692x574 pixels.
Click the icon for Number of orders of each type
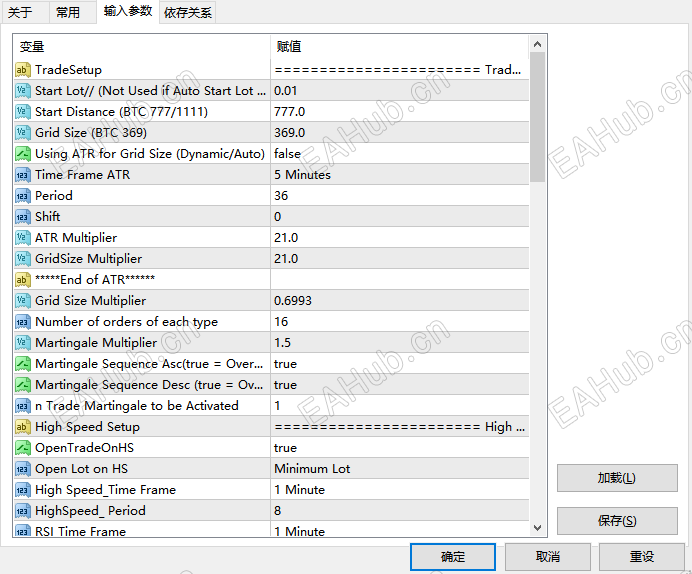(23, 322)
